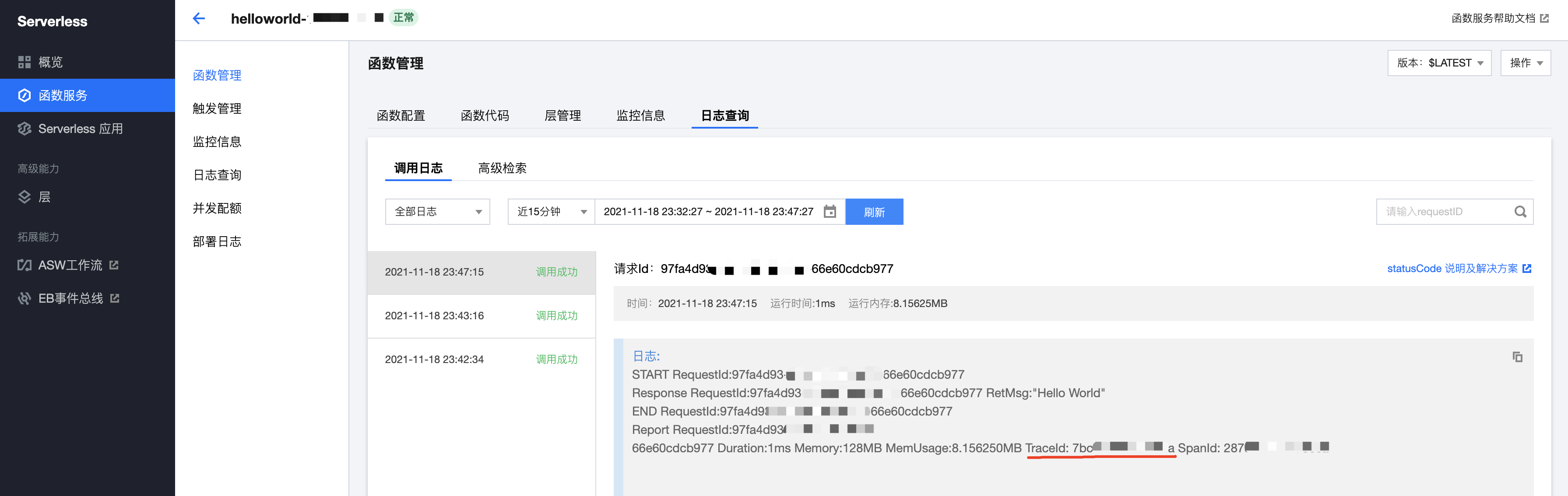Click the 层 layers icon in sidebar
The image size is (1568, 496).
25,197
